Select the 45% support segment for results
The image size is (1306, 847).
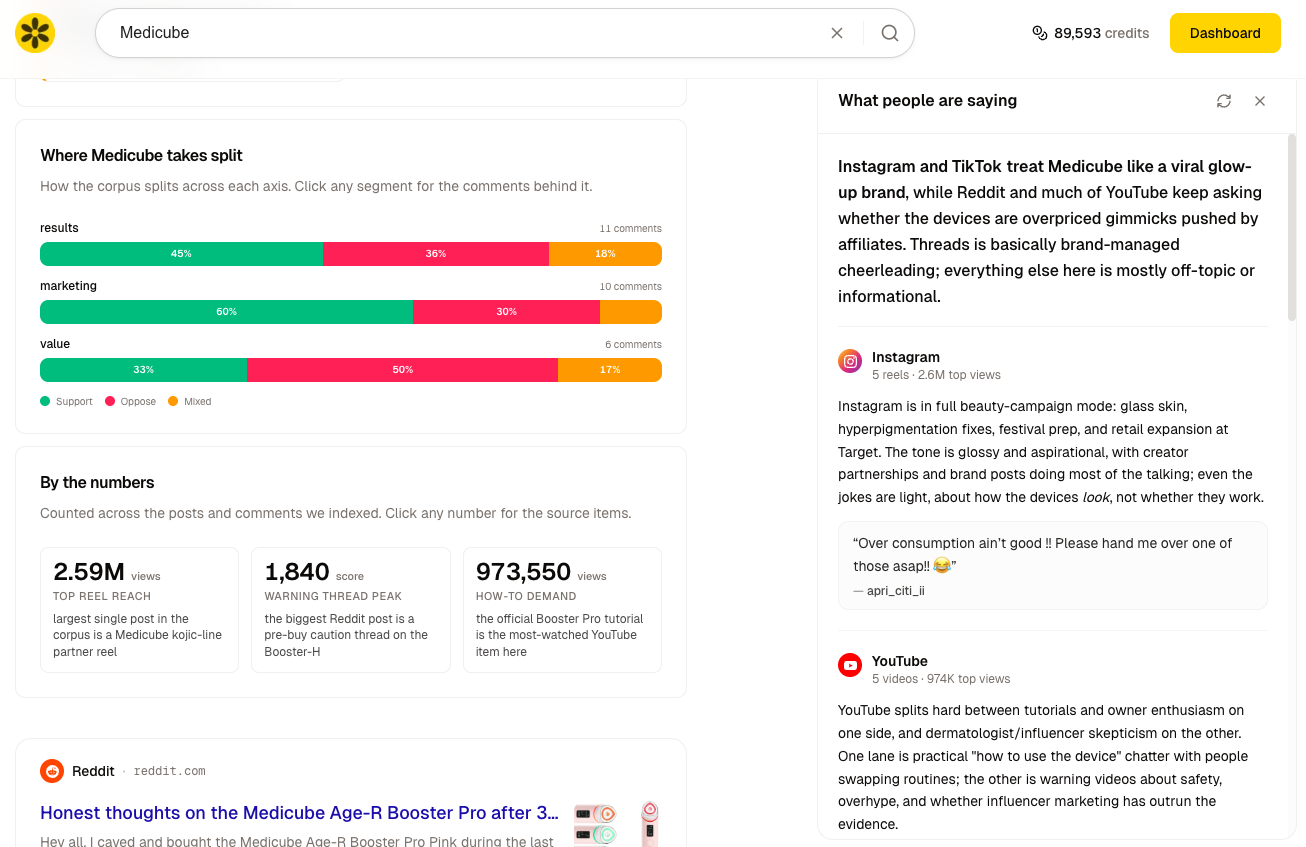pos(182,254)
